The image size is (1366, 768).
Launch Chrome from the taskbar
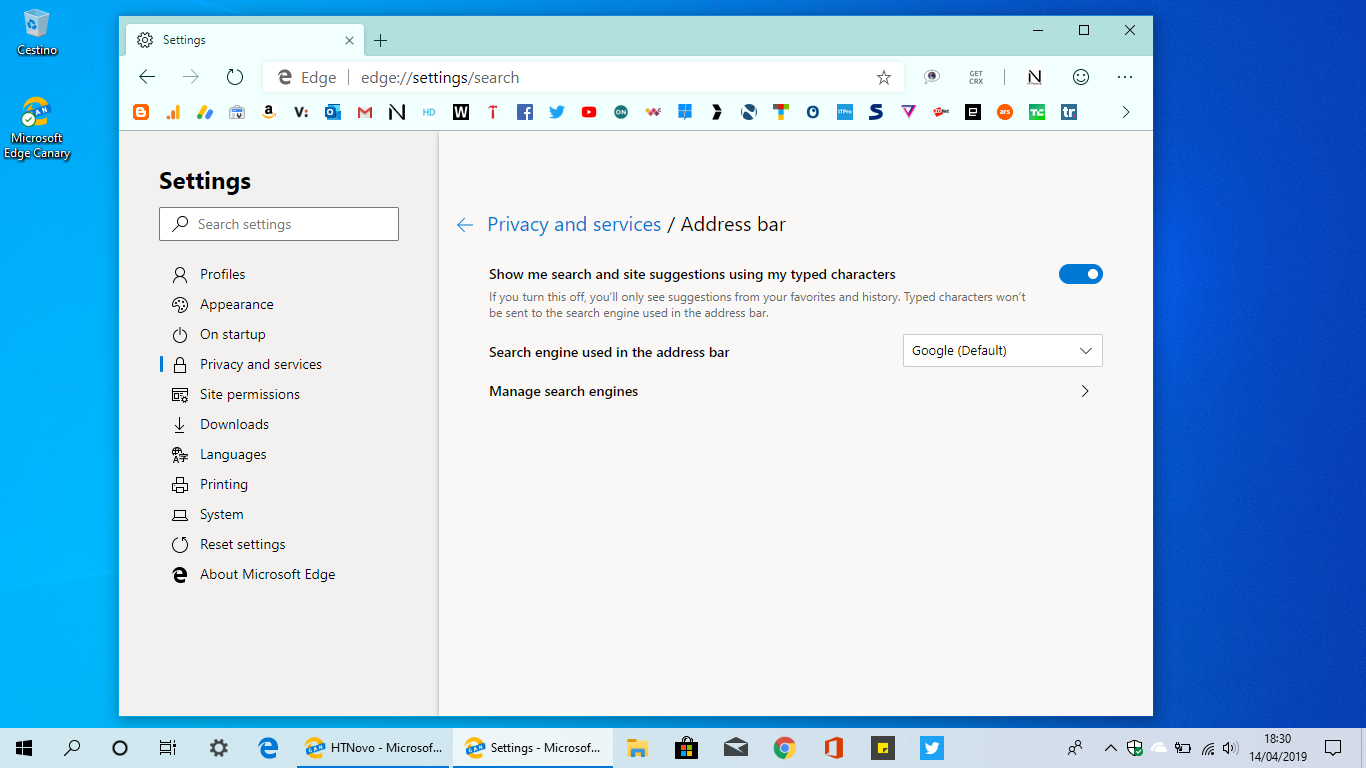[784, 747]
